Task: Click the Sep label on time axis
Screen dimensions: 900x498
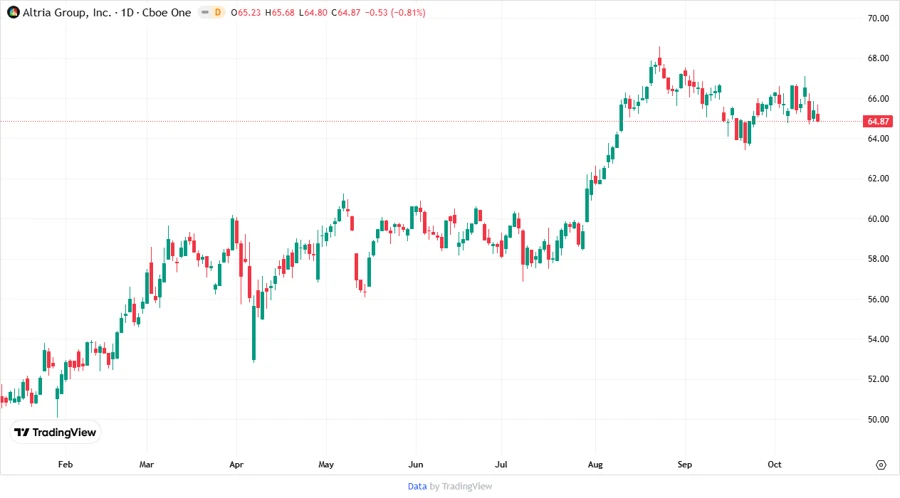Action: pyautogui.click(x=685, y=464)
